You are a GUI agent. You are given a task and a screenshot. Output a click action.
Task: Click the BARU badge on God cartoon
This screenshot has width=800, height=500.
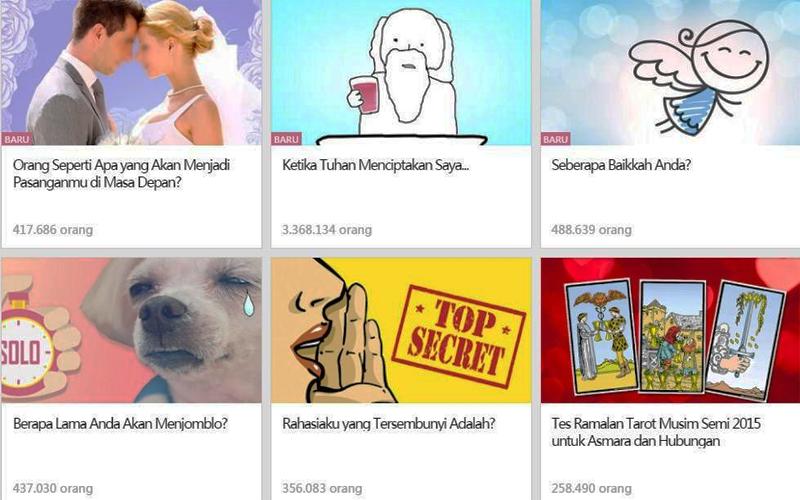click(286, 139)
